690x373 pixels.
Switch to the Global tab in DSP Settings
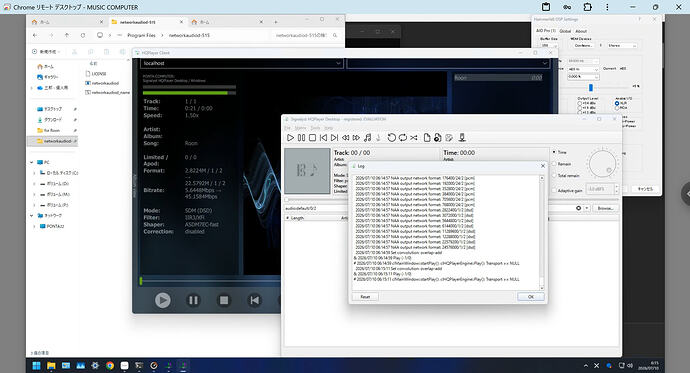click(565, 31)
